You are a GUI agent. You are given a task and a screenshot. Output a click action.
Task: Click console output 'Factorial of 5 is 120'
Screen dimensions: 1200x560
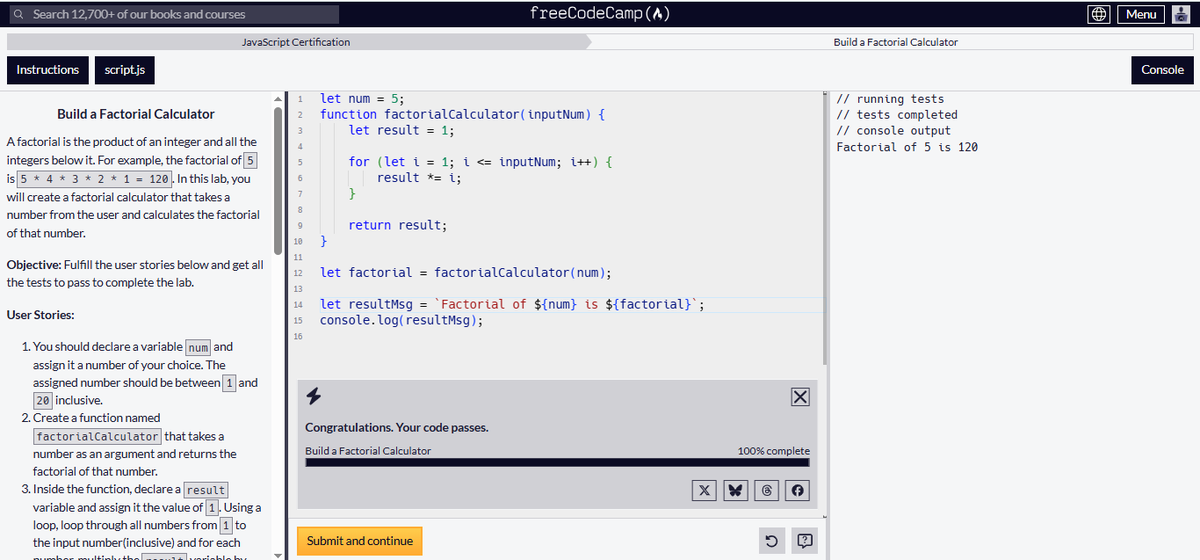907,147
